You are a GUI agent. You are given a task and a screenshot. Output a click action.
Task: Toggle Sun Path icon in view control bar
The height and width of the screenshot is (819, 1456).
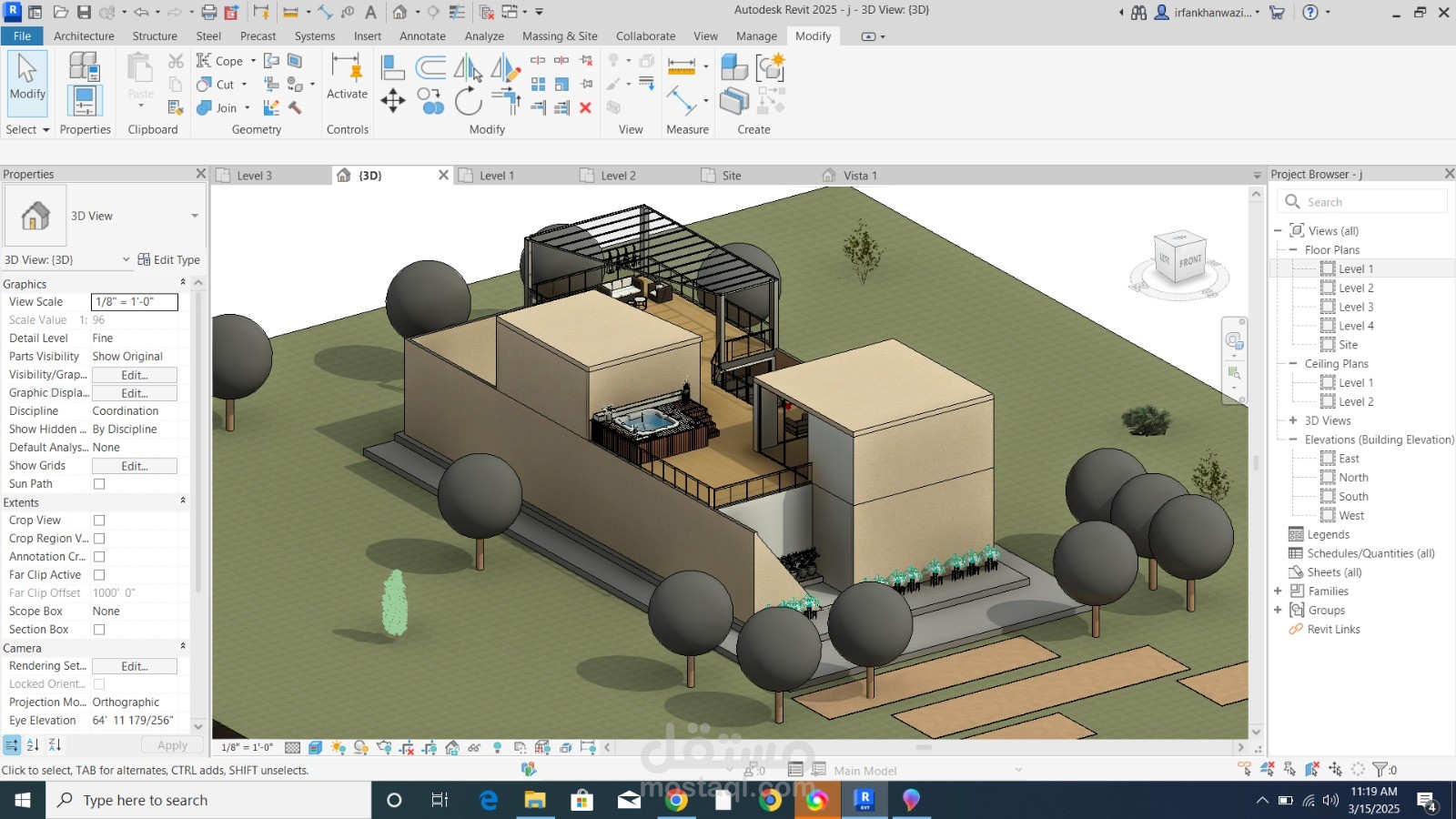(338, 747)
